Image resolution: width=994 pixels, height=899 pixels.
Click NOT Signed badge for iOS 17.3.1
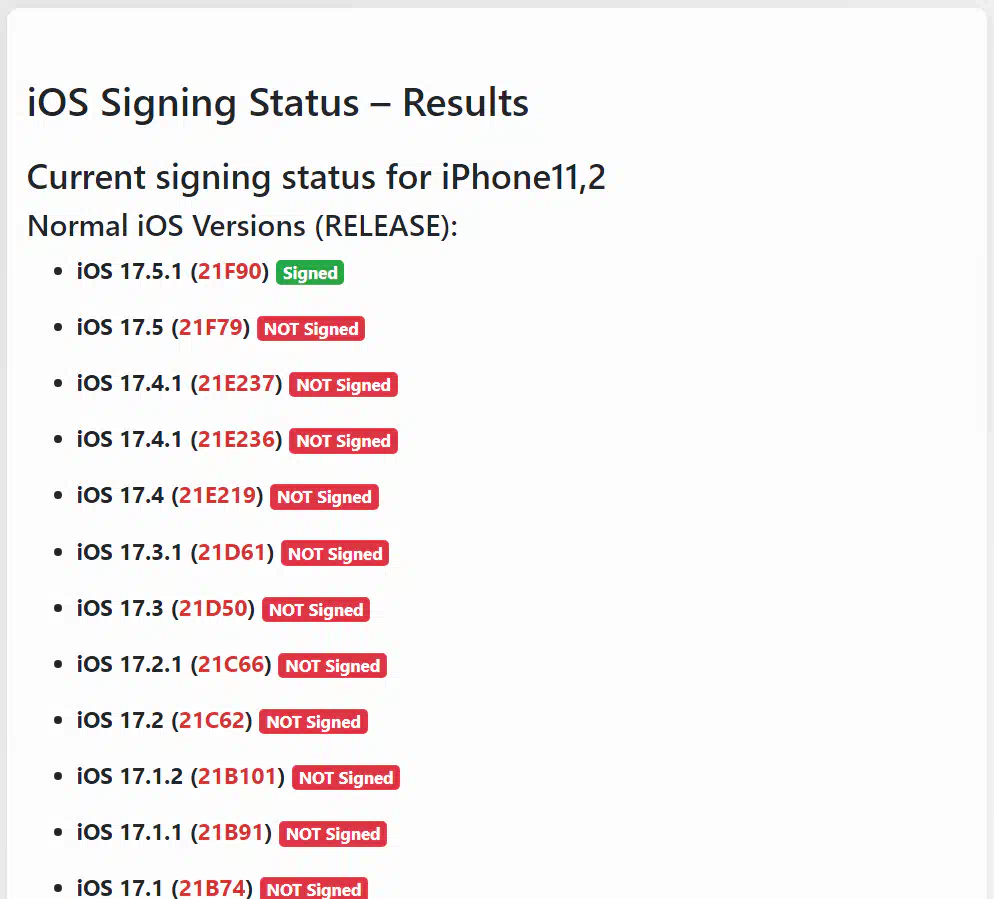[335, 553]
